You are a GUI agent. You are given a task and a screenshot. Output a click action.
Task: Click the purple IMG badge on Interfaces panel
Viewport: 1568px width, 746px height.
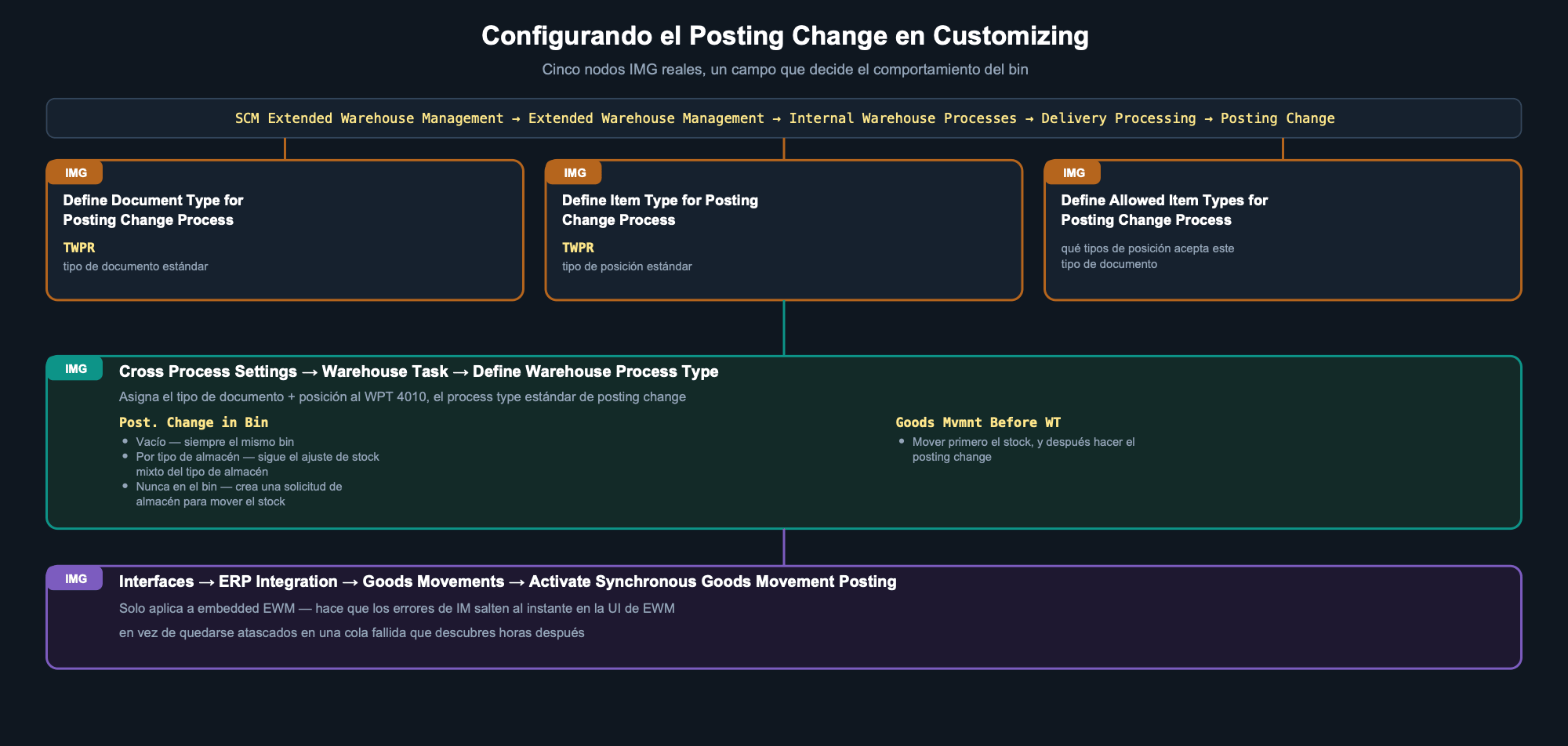point(75,579)
